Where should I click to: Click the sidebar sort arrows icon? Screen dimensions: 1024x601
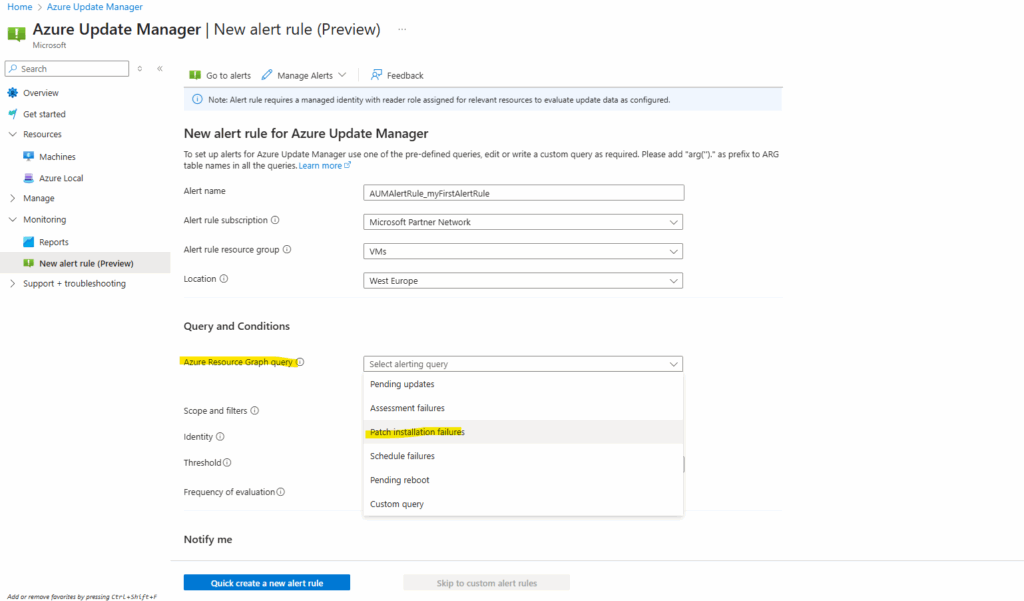[x=140, y=69]
